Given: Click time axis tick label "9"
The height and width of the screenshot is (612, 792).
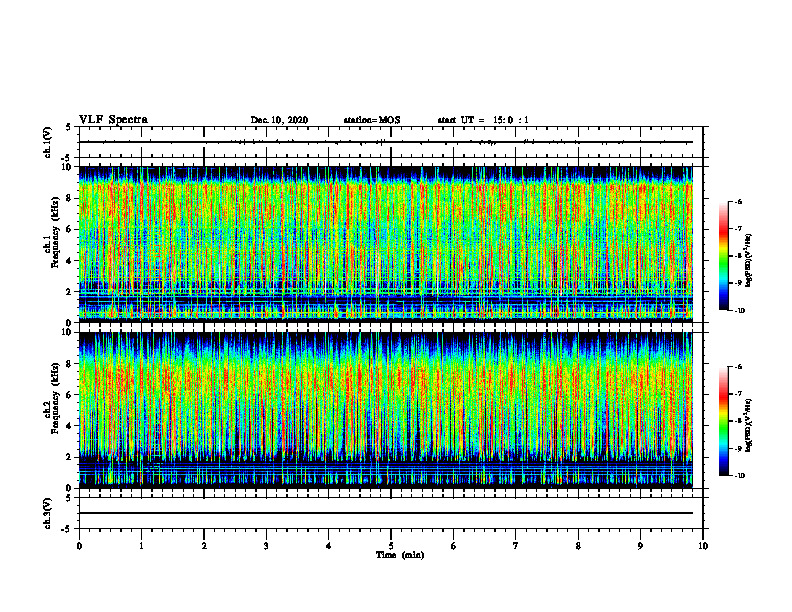Looking at the screenshot, I should [x=640, y=546].
